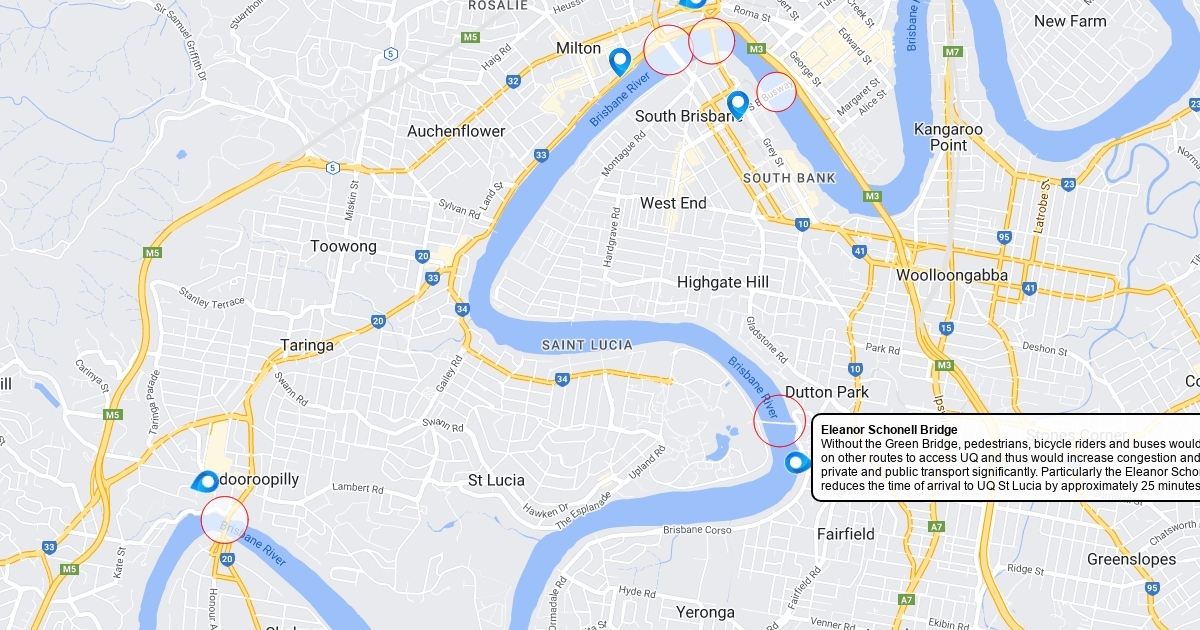Click the Kangaroo Point label

click(948, 137)
